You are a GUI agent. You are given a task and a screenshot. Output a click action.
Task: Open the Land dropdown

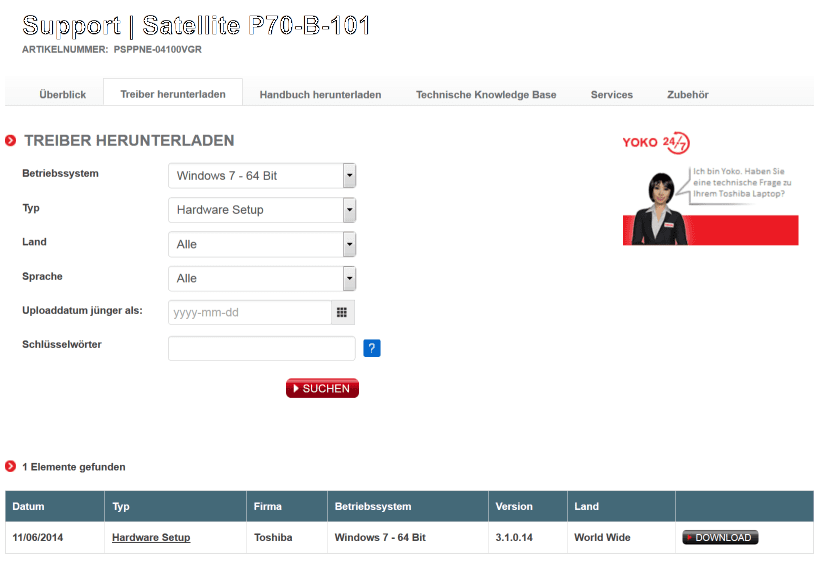click(262, 244)
